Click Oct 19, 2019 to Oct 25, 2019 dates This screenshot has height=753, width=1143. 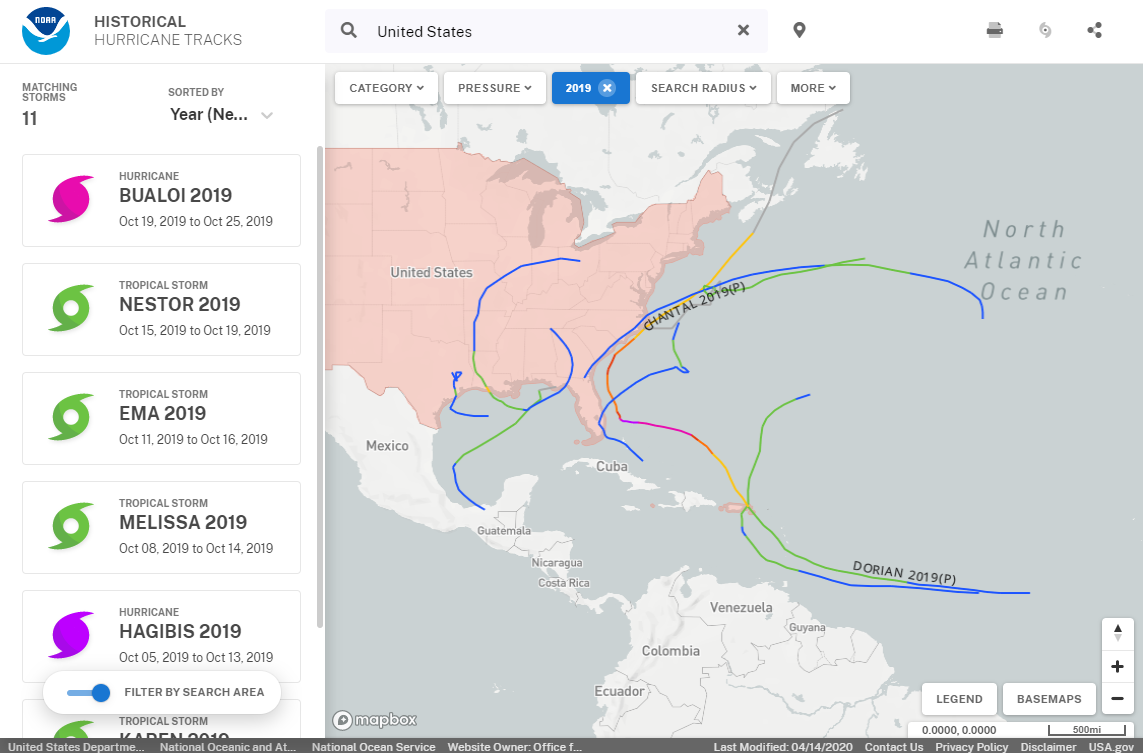[x=196, y=222]
